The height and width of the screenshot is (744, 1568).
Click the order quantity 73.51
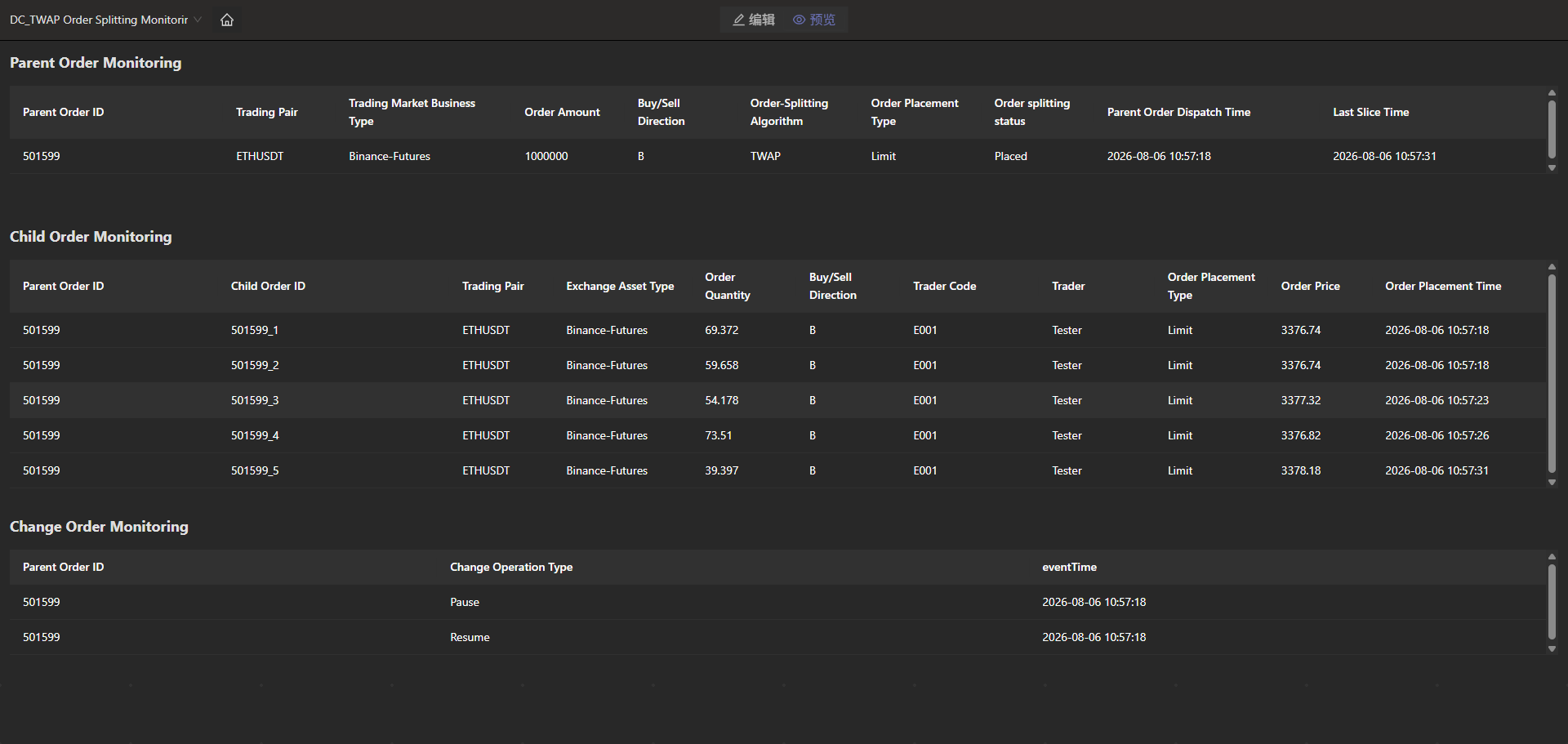coord(718,435)
